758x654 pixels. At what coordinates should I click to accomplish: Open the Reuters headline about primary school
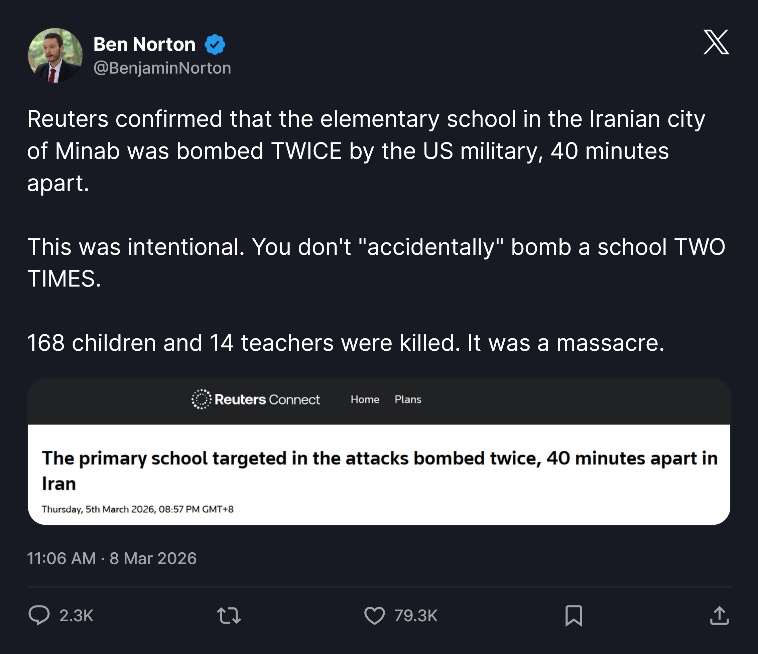(379, 469)
